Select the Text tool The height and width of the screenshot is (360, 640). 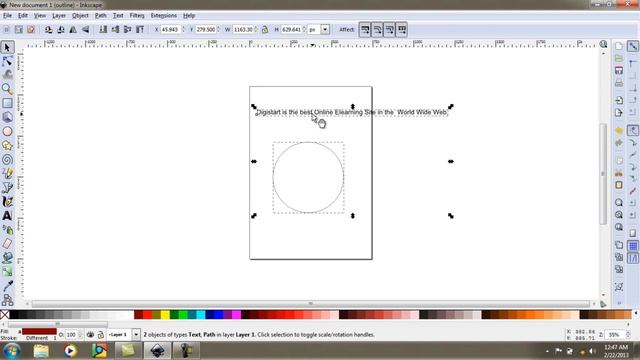tap(7, 216)
